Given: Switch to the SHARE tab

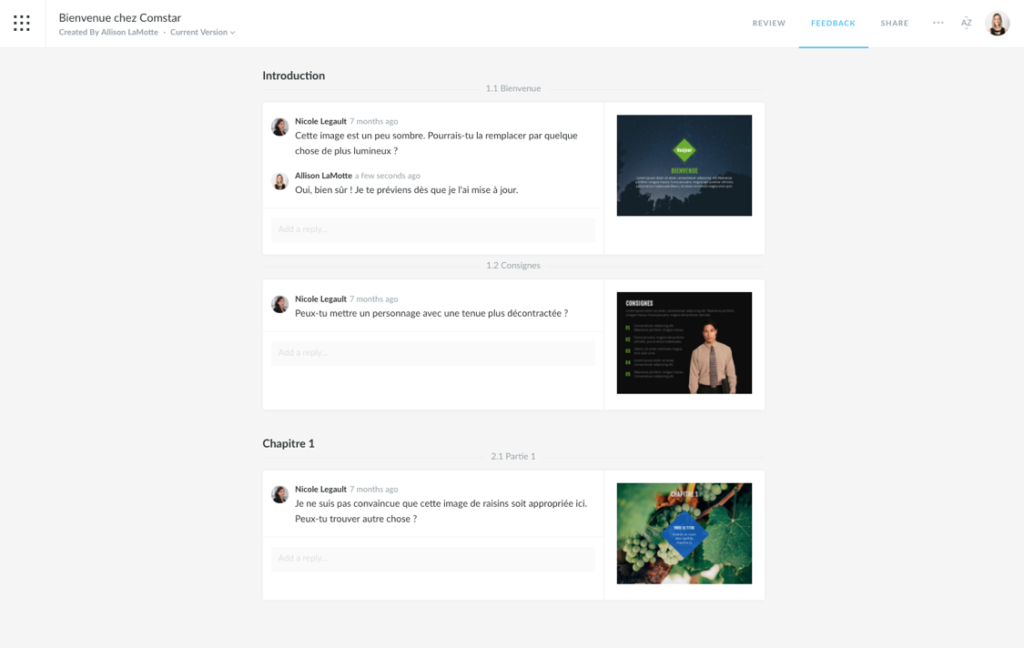Looking at the screenshot, I should (894, 22).
